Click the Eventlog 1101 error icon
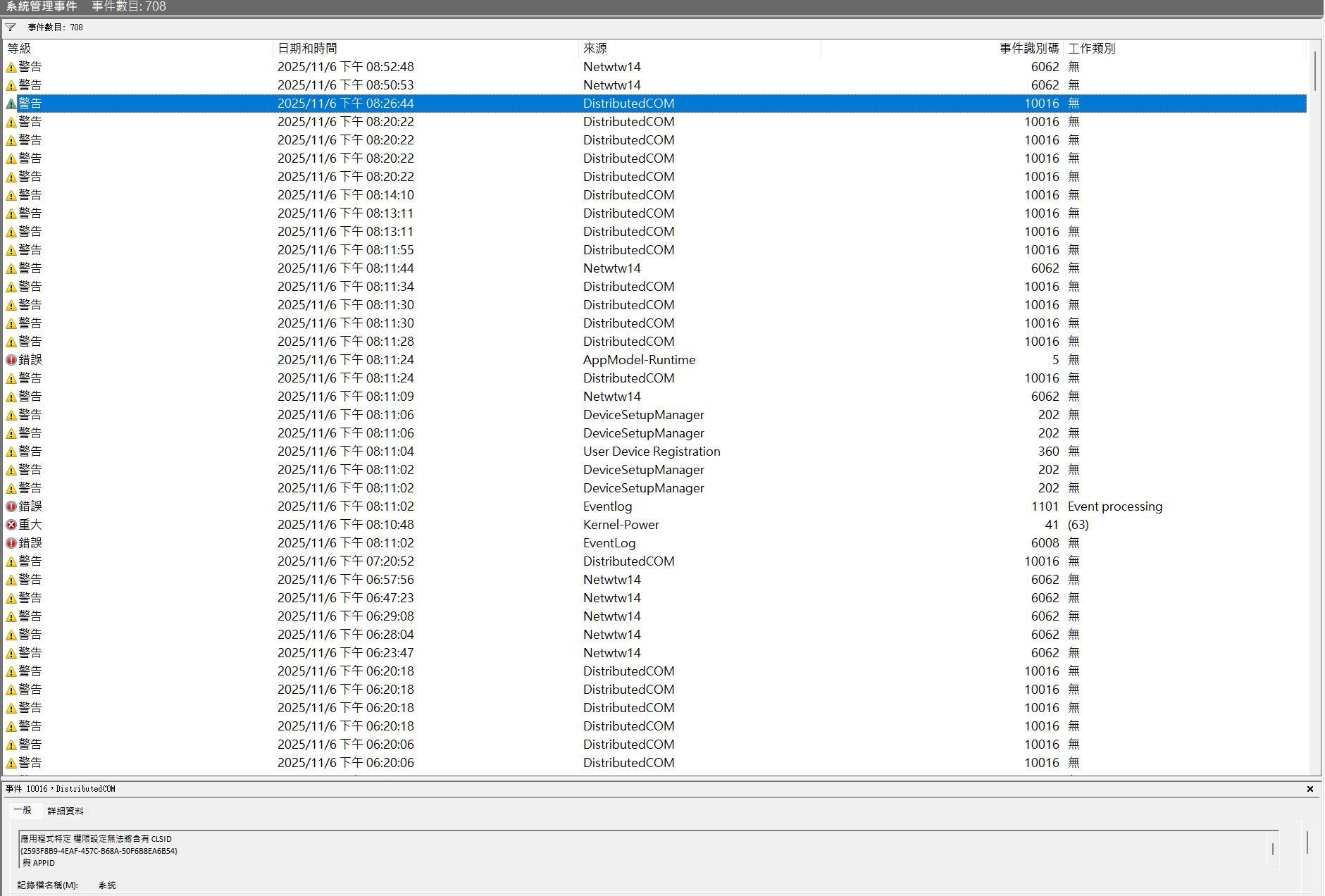Viewport: 1325px width, 896px height. (11, 506)
